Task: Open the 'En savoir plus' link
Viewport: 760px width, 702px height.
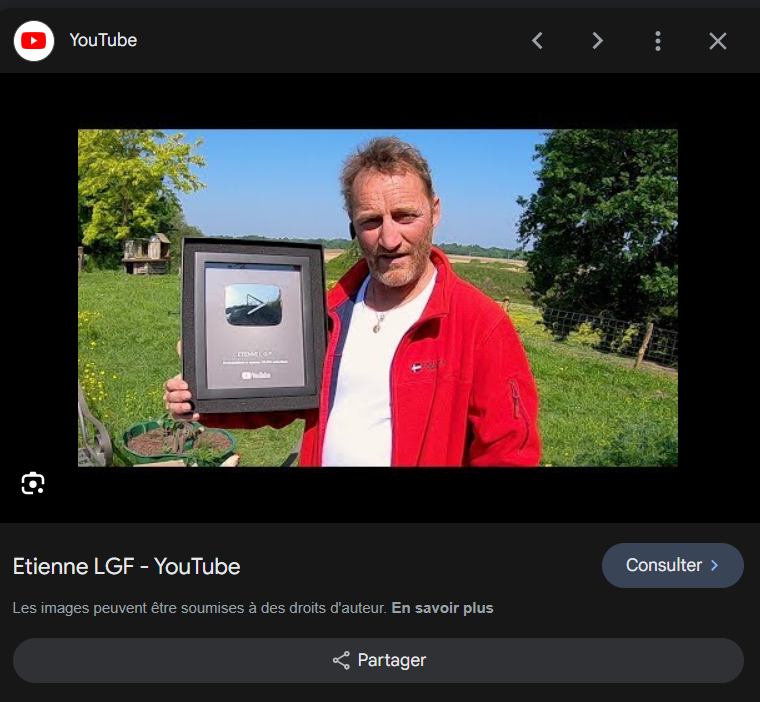Action: 442,608
